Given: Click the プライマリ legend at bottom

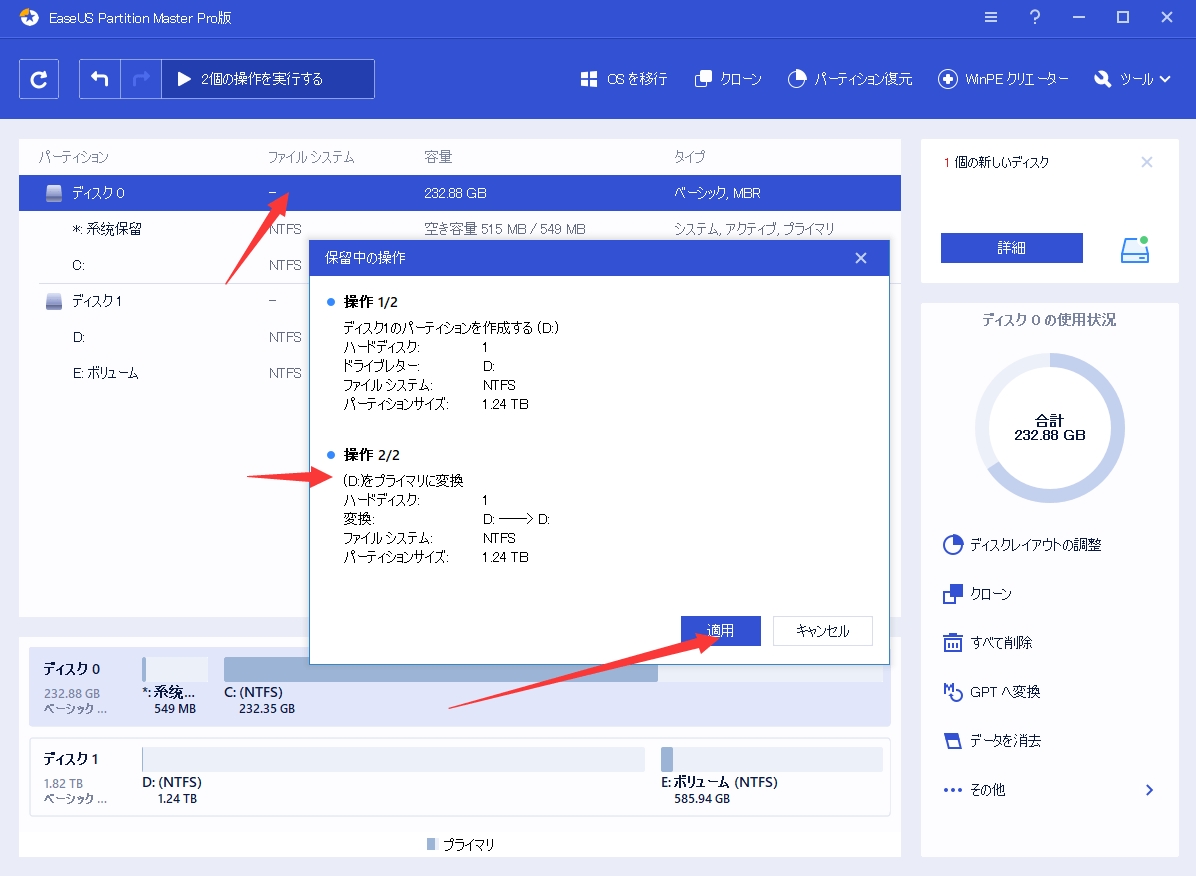Looking at the screenshot, I should coord(461,845).
